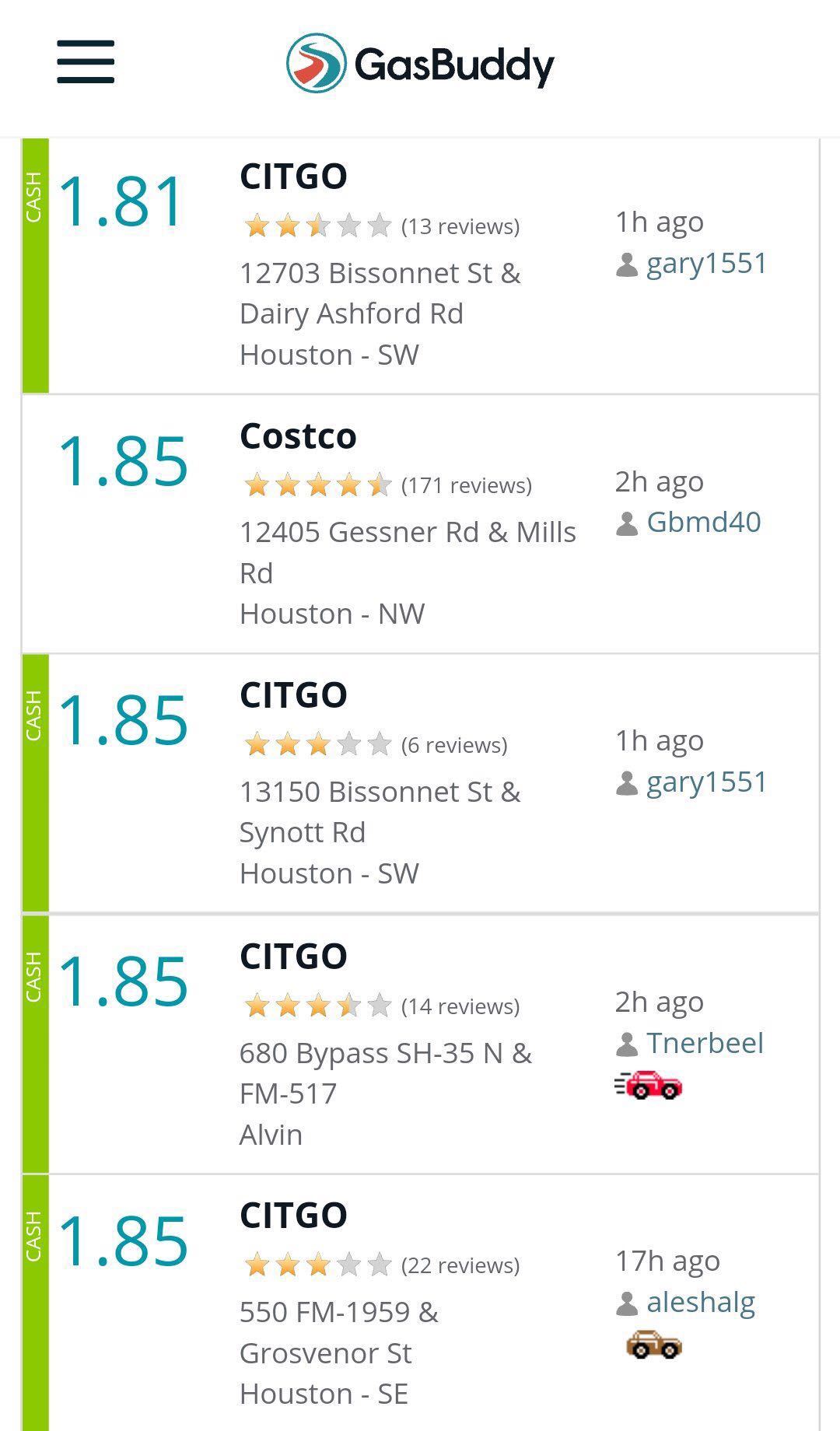View the 171 reviews for Costco
840x1431 pixels.
(467, 485)
